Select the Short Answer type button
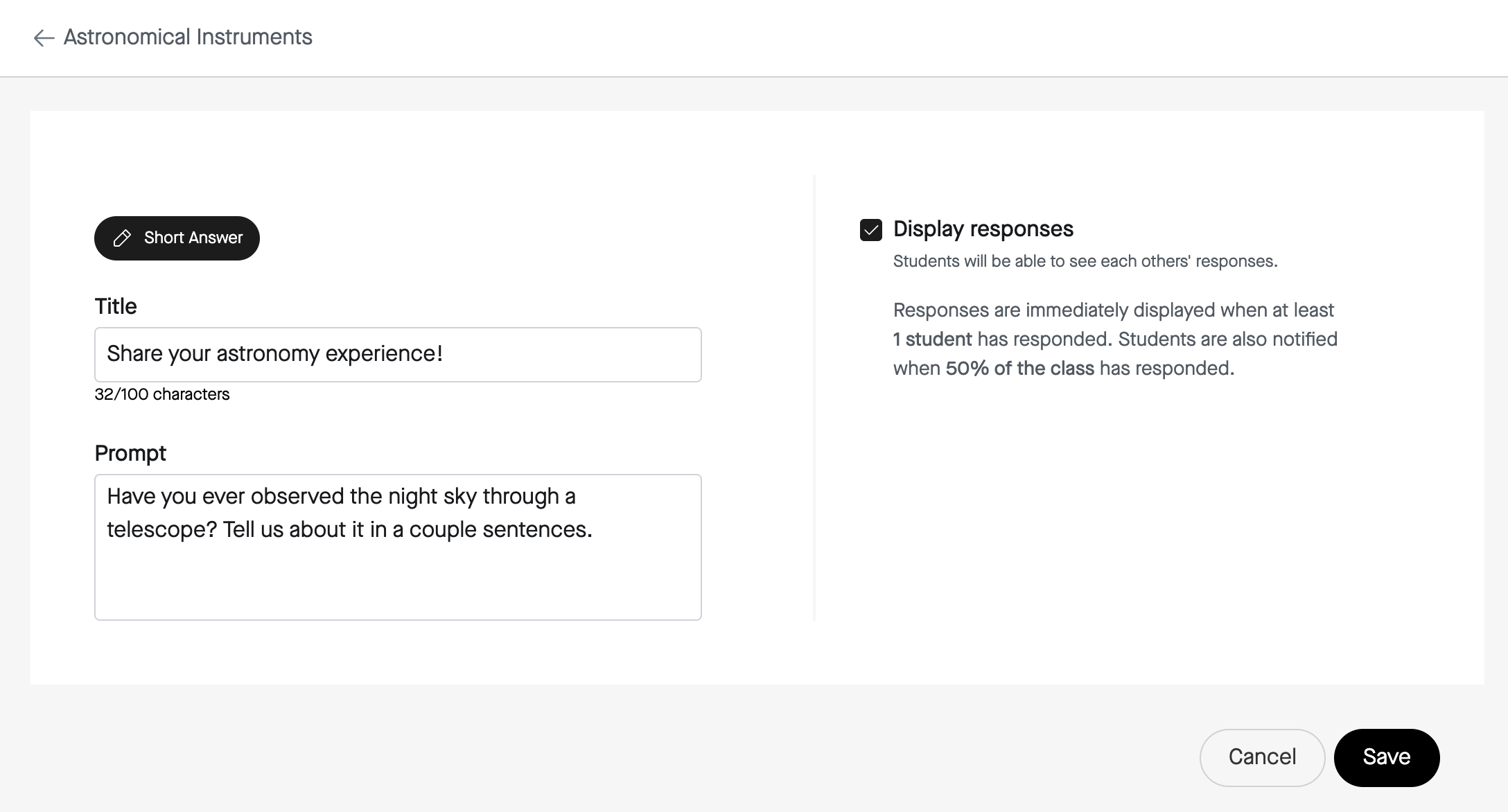The width and height of the screenshot is (1508, 812). coord(177,238)
